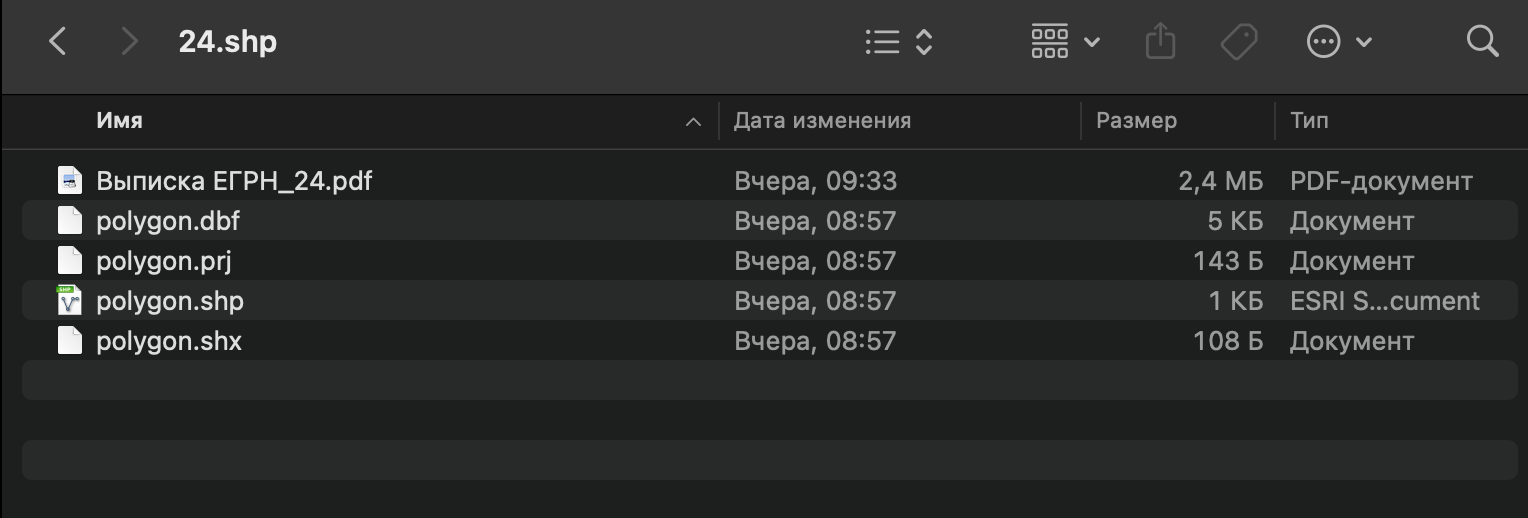Sort by Имя column header
Image resolution: width=1528 pixels, height=518 pixels.
[x=120, y=121]
